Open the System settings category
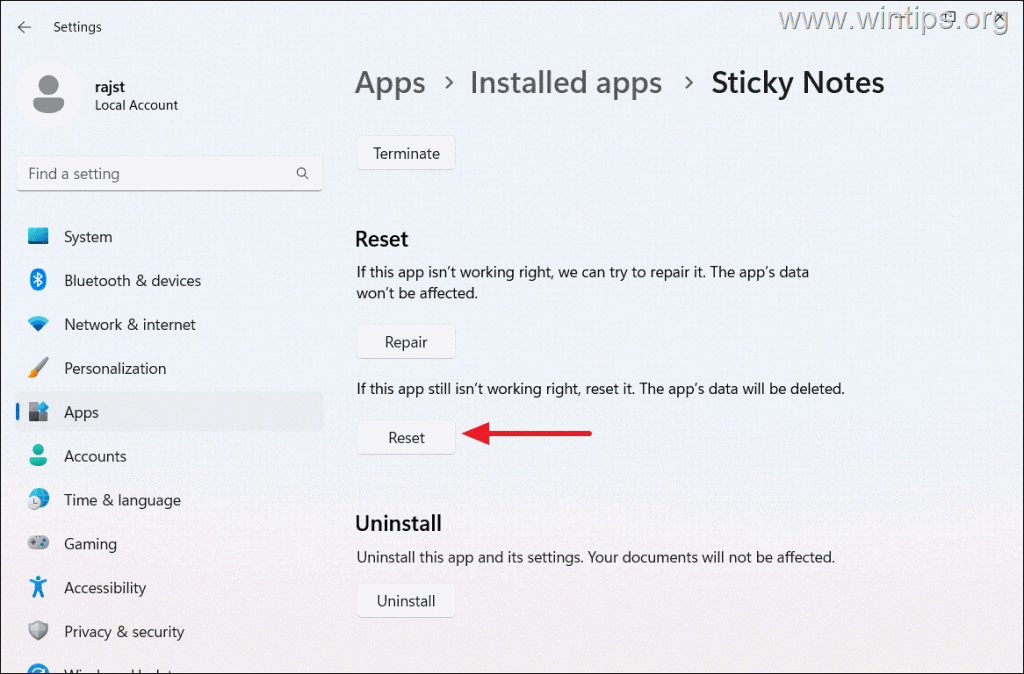The height and width of the screenshot is (674, 1024). (x=169, y=236)
